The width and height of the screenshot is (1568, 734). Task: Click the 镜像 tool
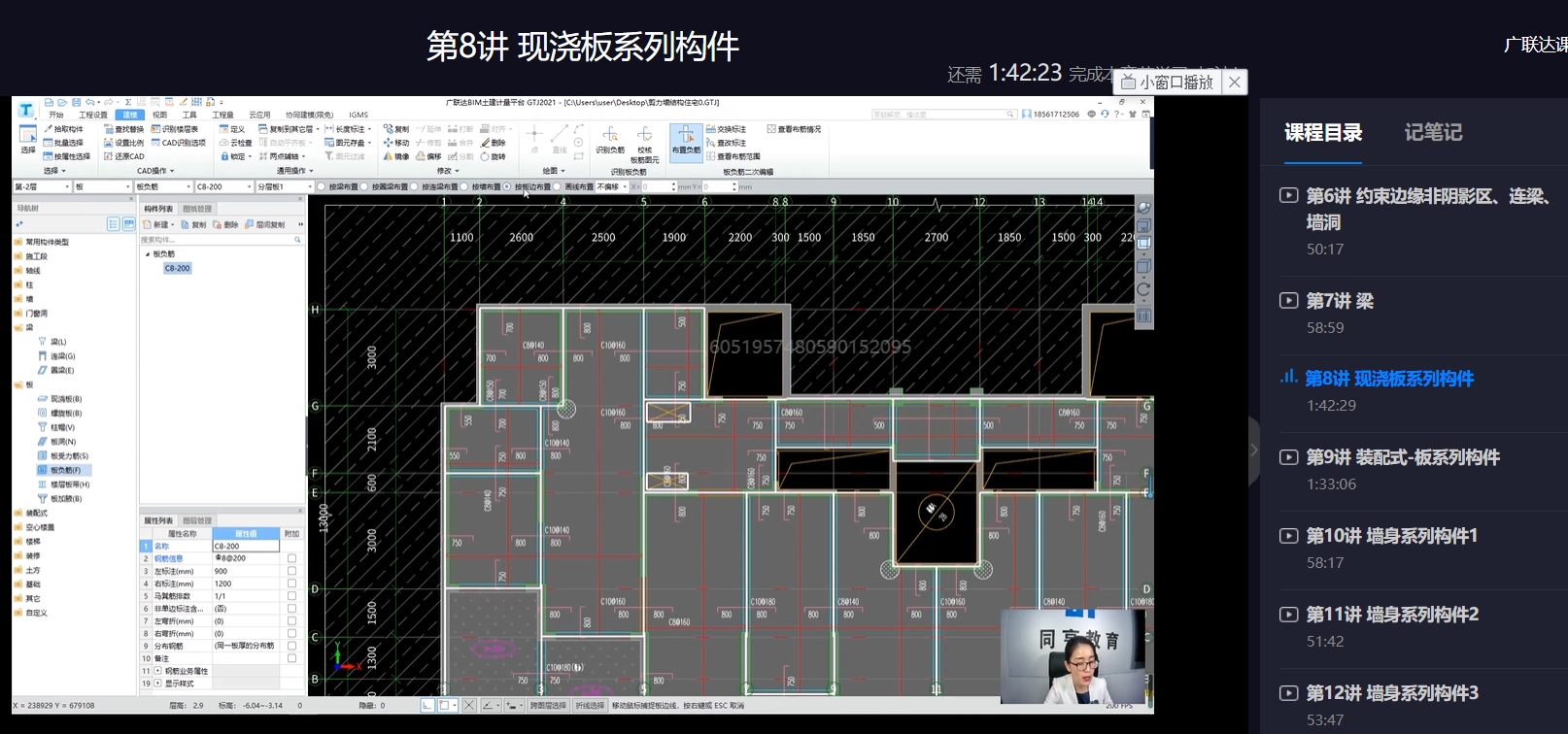(396, 156)
